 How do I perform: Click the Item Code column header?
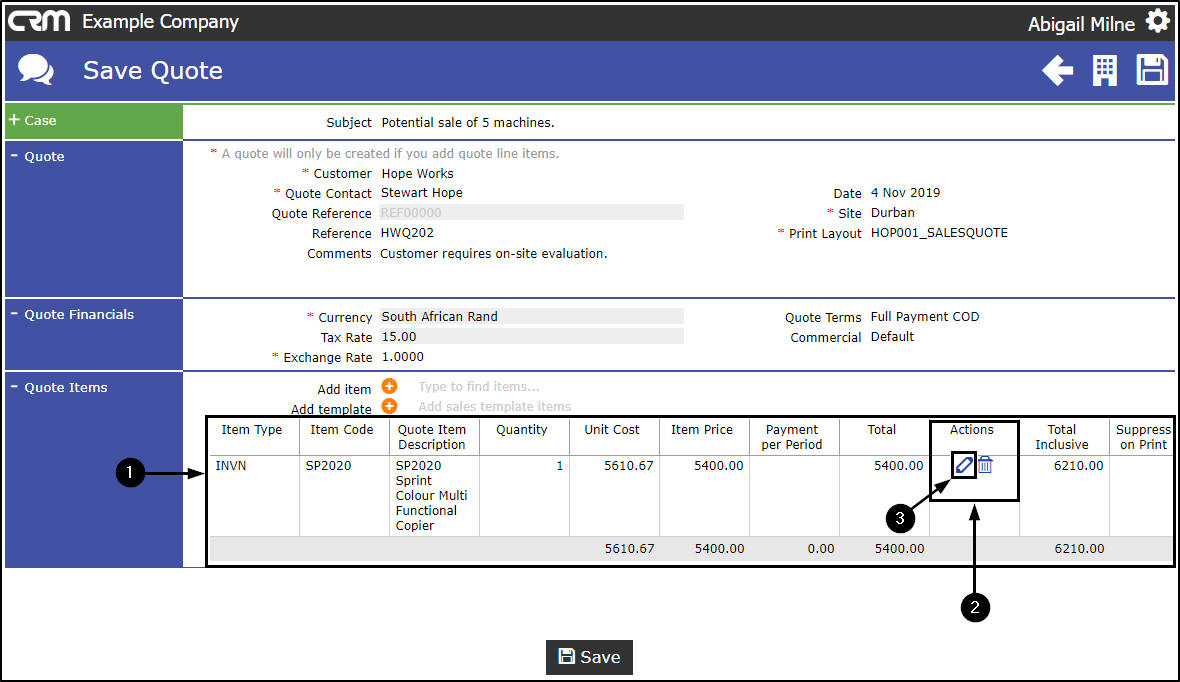tap(342, 430)
